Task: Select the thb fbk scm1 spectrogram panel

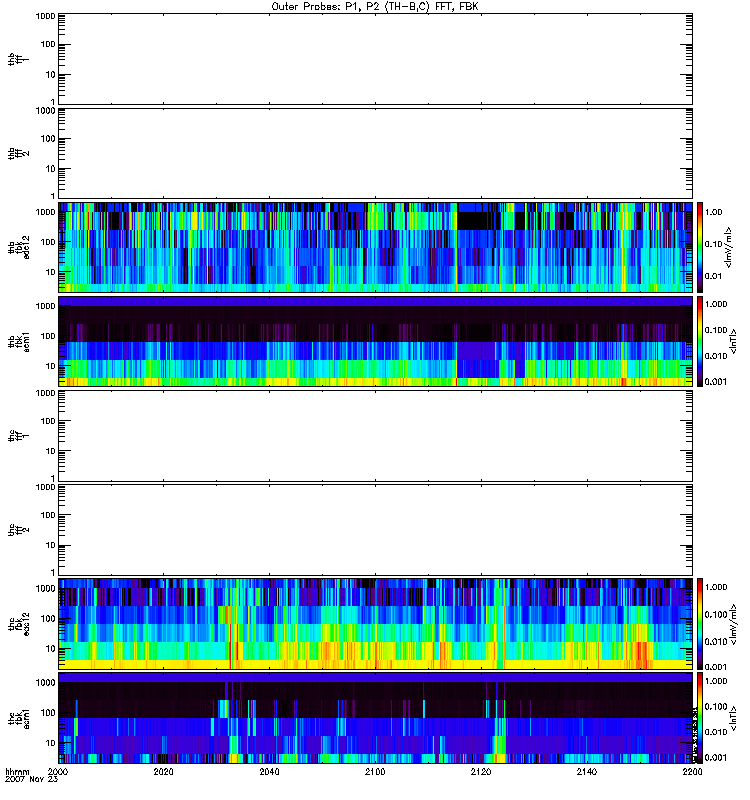Action: click(x=376, y=341)
